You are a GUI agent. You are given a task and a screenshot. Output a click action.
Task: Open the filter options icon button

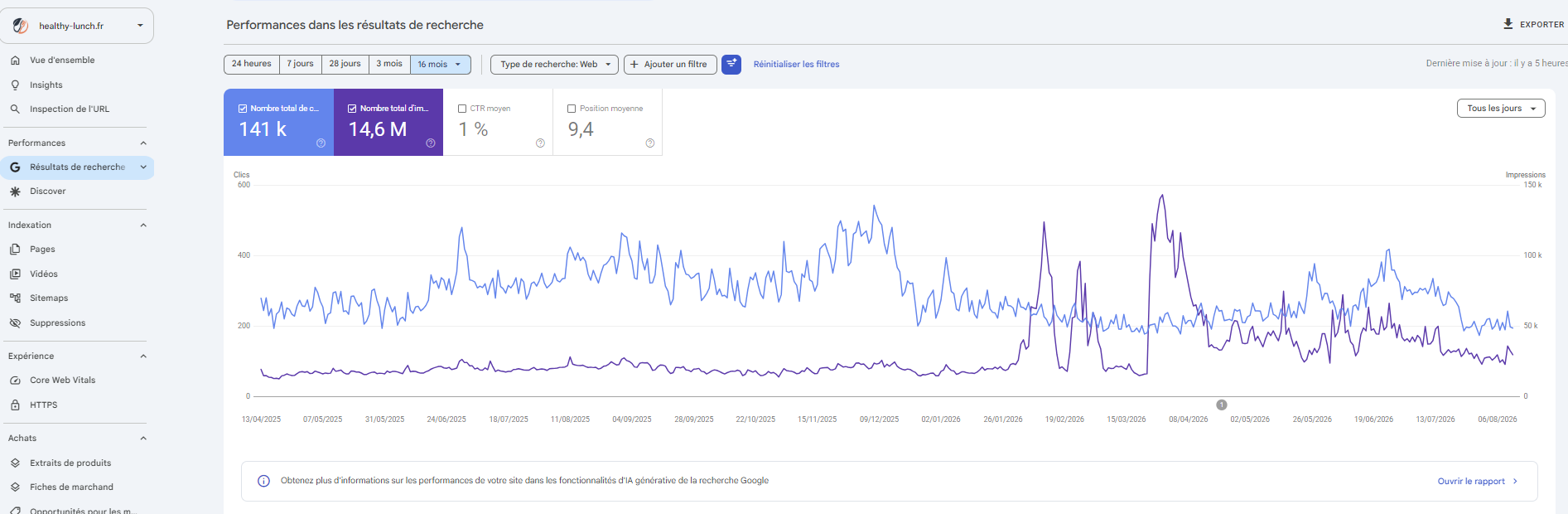coord(731,64)
